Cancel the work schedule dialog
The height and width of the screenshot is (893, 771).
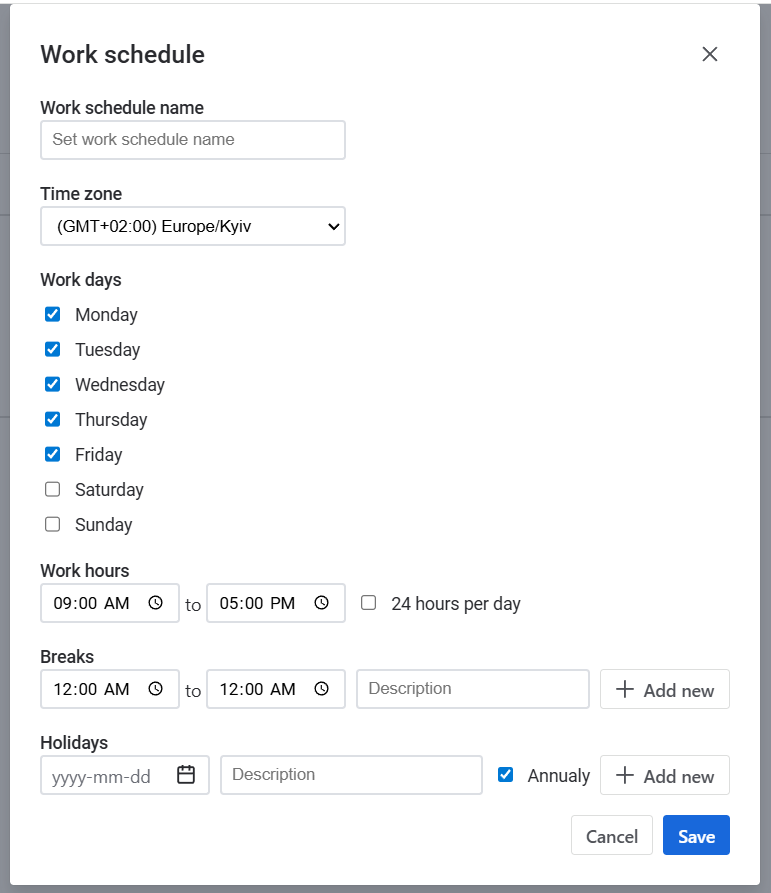pos(612,836)
